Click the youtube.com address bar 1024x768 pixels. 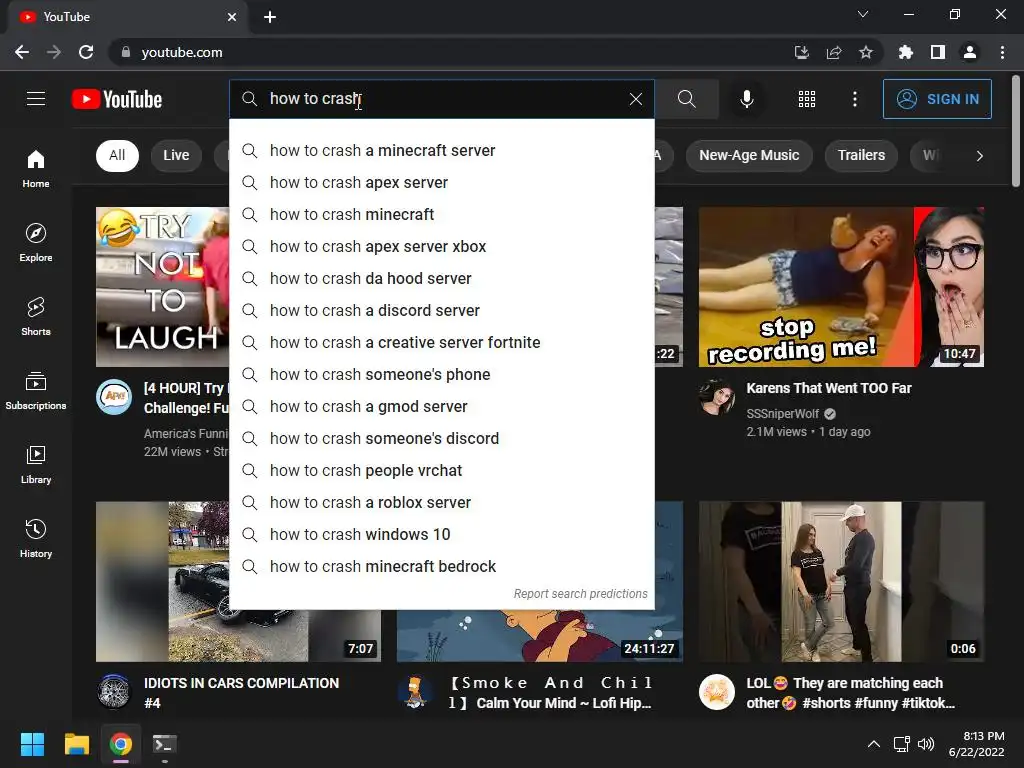click(x=451, y=52)
